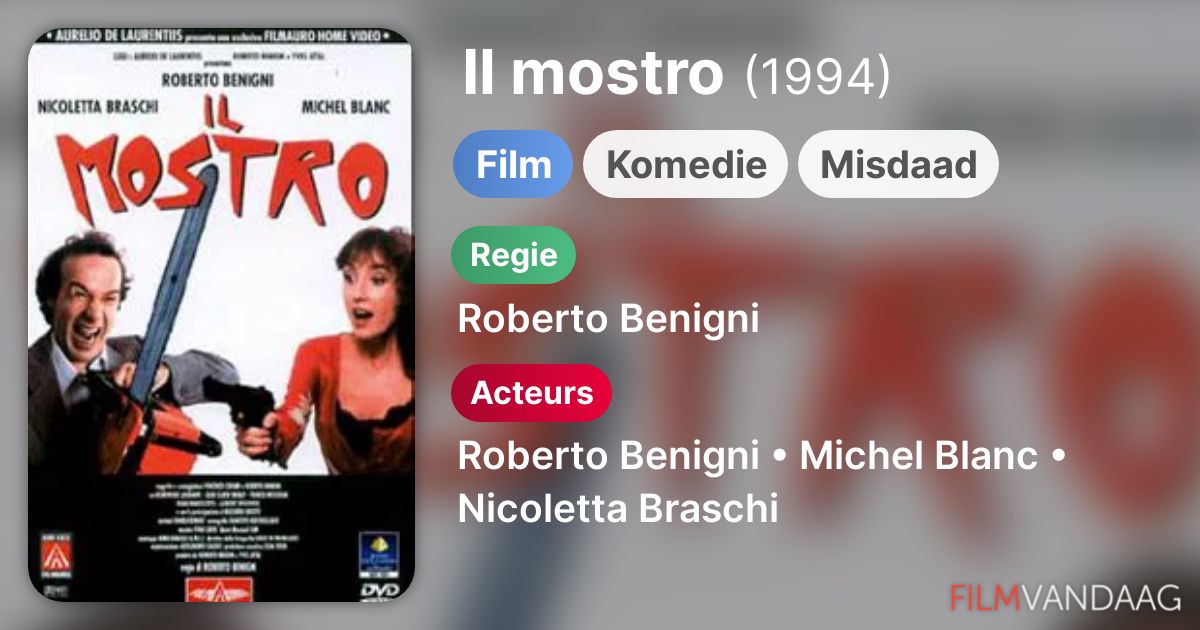The width and height of the screenshot is (1200, 630).
Task: Click the Il mostro DVD cover poster
Action: pos(221,315)
